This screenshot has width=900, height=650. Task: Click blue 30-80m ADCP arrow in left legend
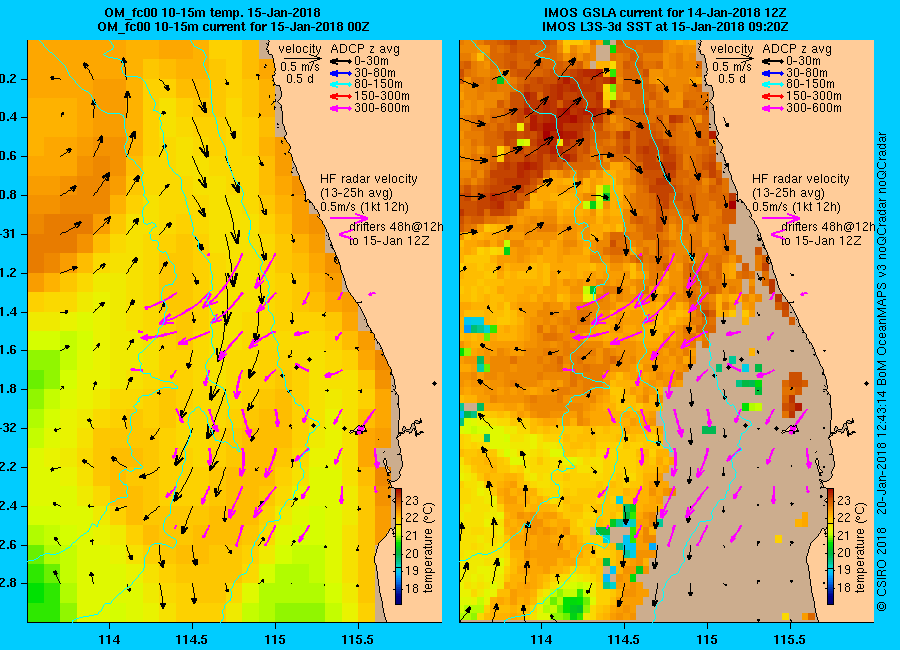[x=340, y=73]
